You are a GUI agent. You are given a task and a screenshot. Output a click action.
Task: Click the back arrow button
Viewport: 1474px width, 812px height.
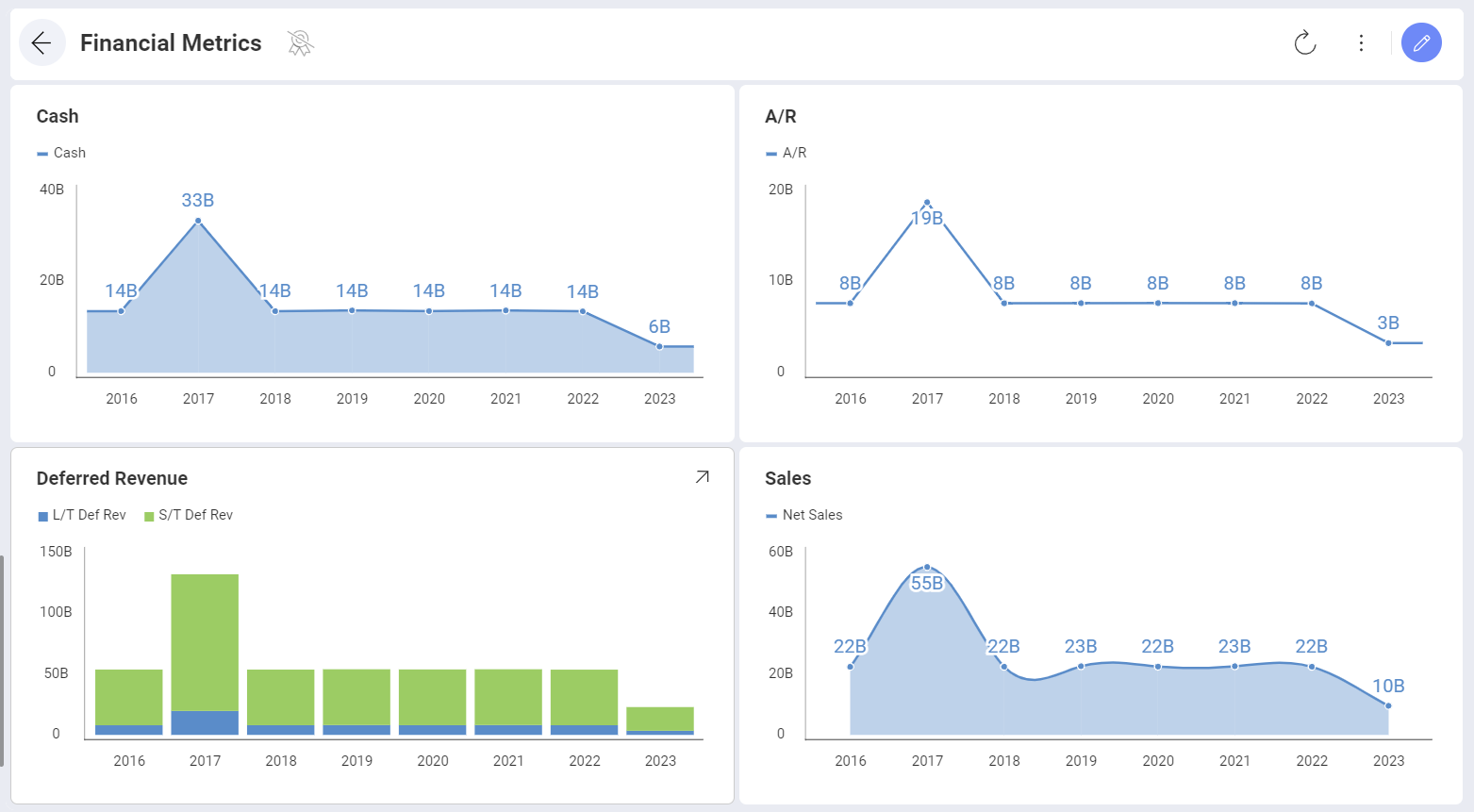[x=41, y=43]
